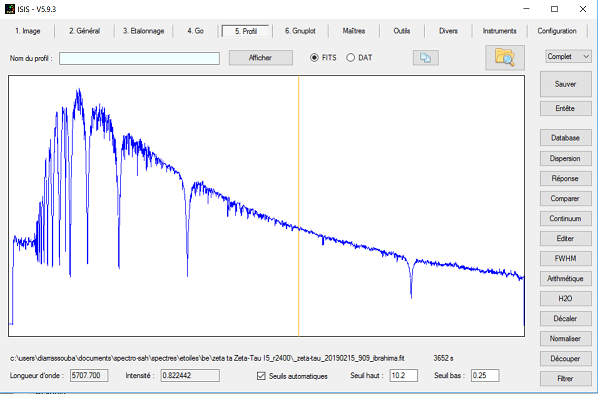598x394 pixels.
Task: Click the orange cursor line on spectrum
Action: 299,206
